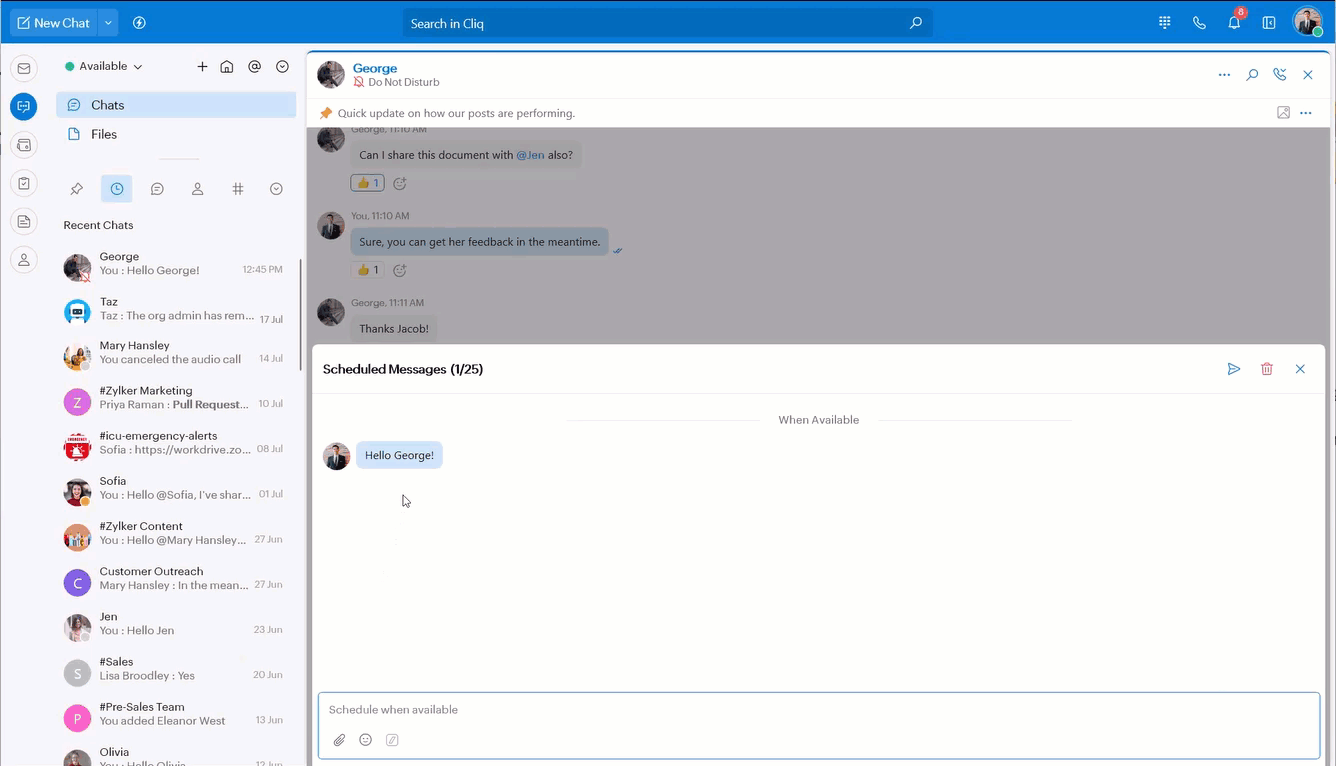Screen dimensions: 1336x766
Task: Open the Taz bot chat
Action: coord(176,311)
